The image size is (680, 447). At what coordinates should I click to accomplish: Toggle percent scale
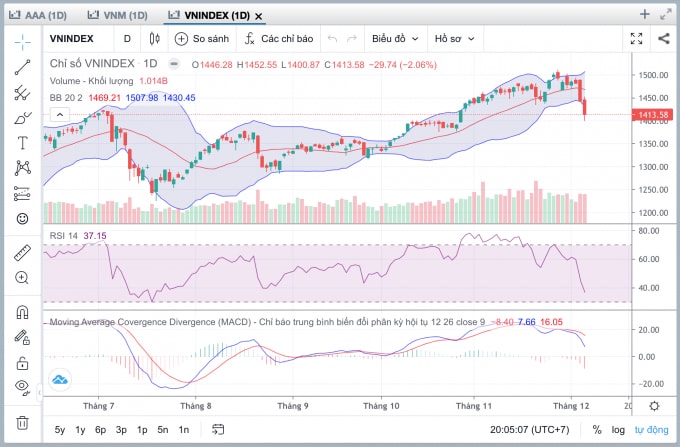point(597,430)
